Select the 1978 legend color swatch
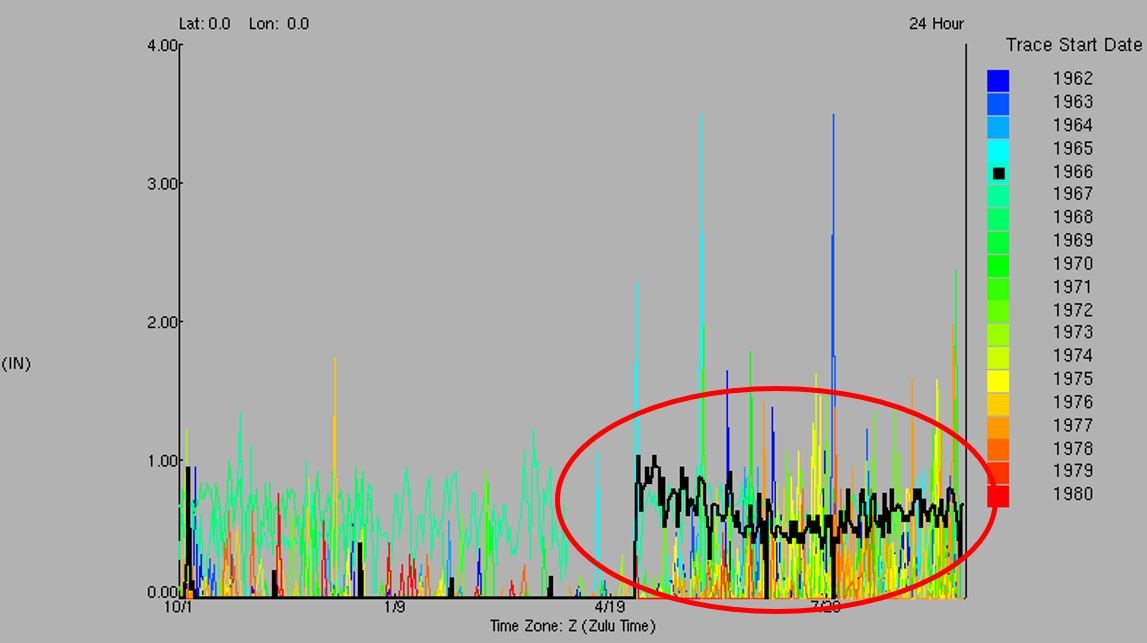The width and height of the screenshot is (1147, 643). tap(998, 451)
